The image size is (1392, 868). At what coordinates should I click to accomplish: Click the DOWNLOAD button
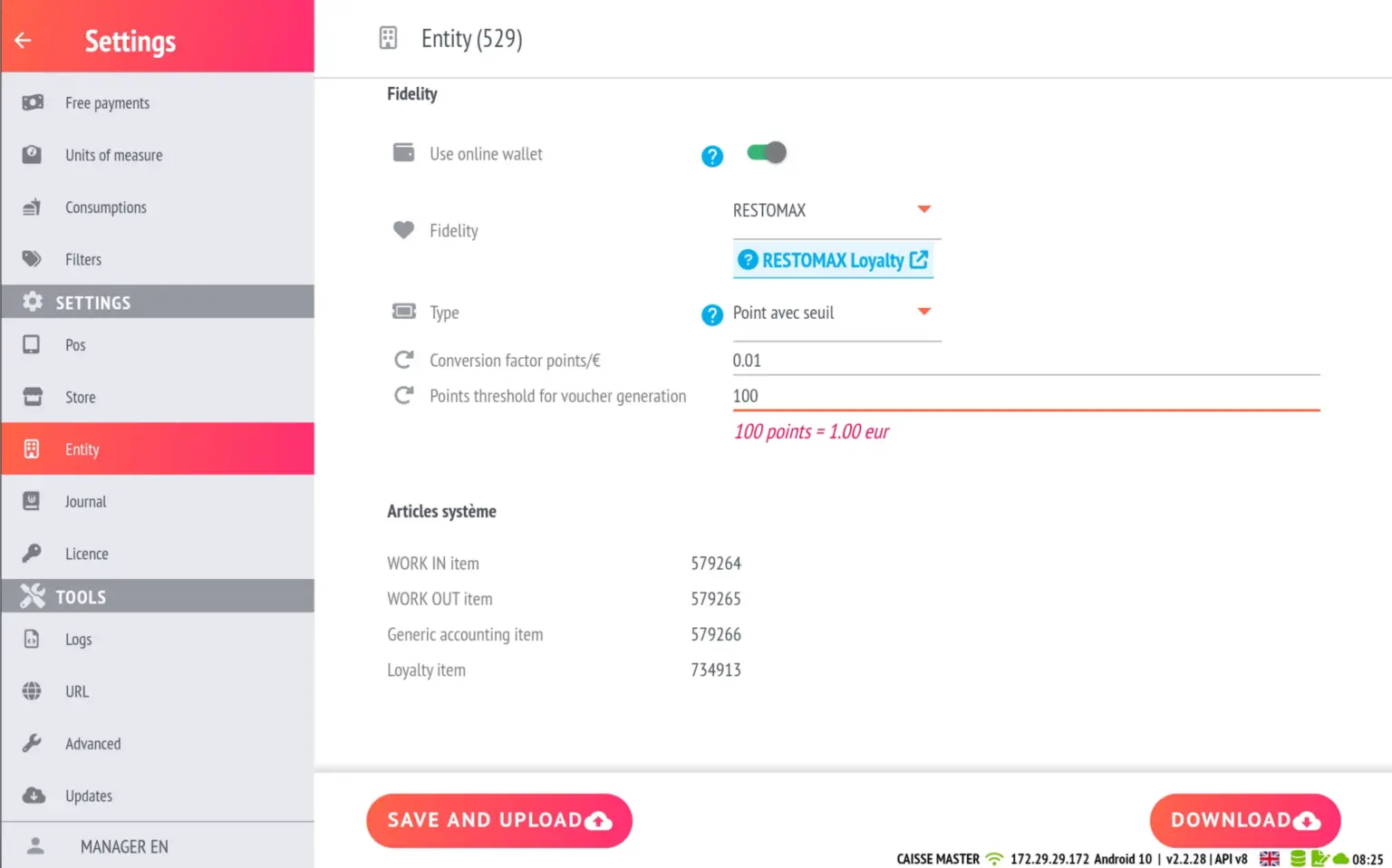(1245, 821)
